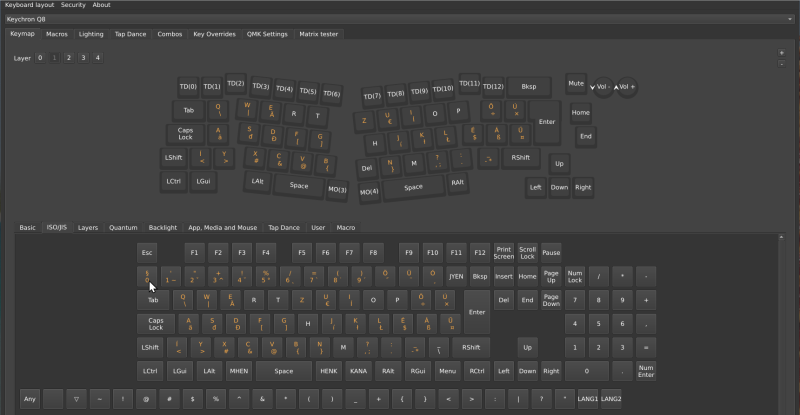Viewport: 800px width, 415px height.
Task: Select the Del key on the keymap
Action: [366, 168]
